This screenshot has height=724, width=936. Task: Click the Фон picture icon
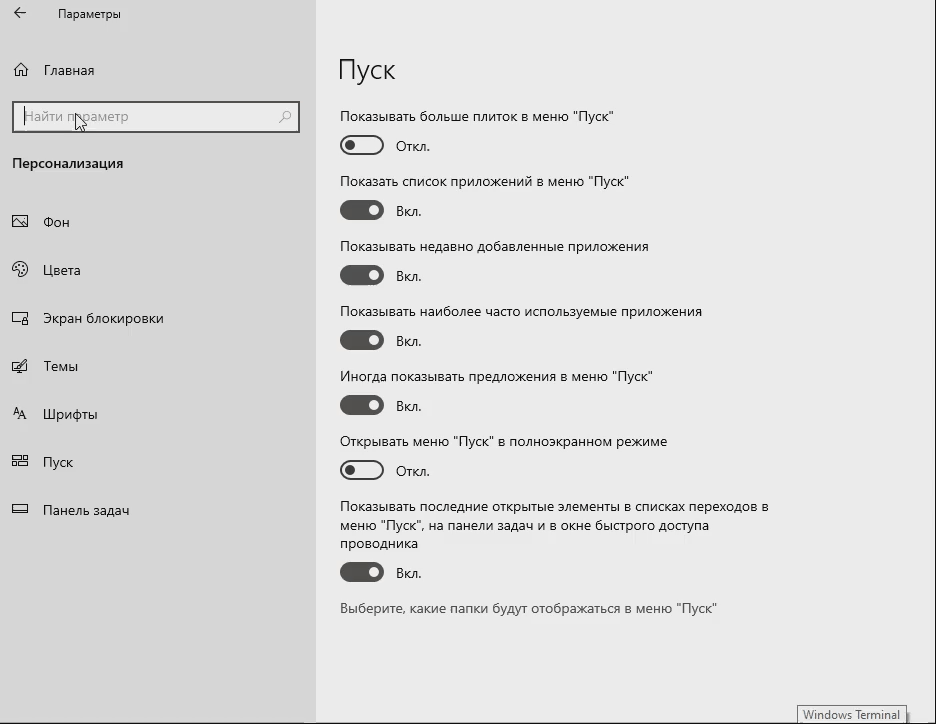click(x=20, y=221)
